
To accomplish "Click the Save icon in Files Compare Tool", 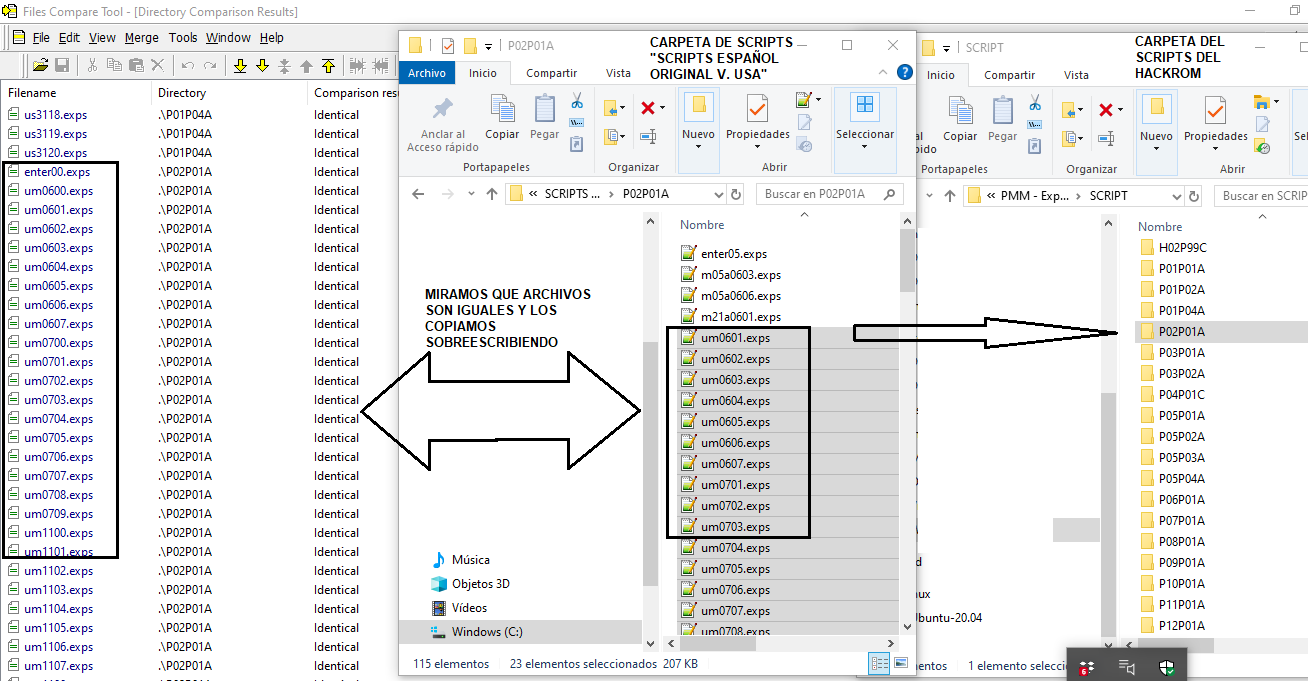I will pos(61,64).
